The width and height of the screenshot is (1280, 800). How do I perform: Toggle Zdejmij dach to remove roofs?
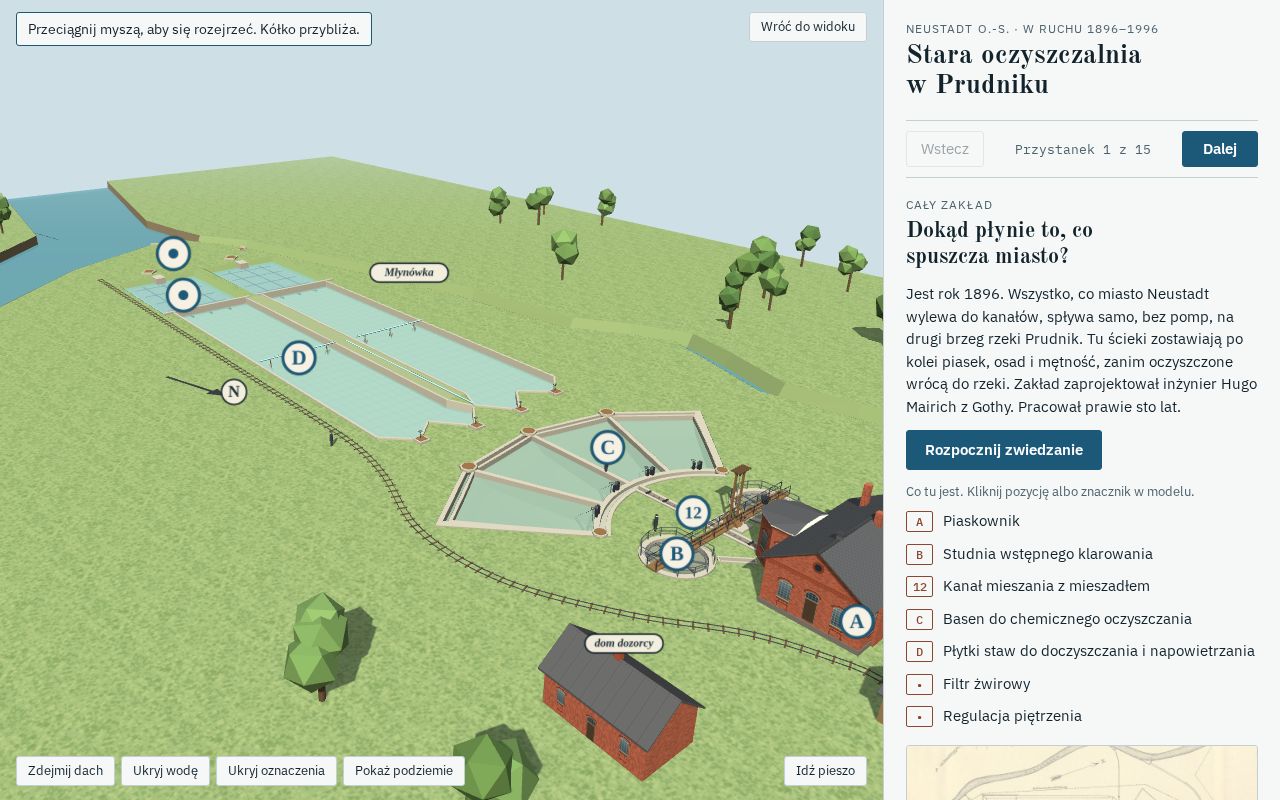[65, 771]
